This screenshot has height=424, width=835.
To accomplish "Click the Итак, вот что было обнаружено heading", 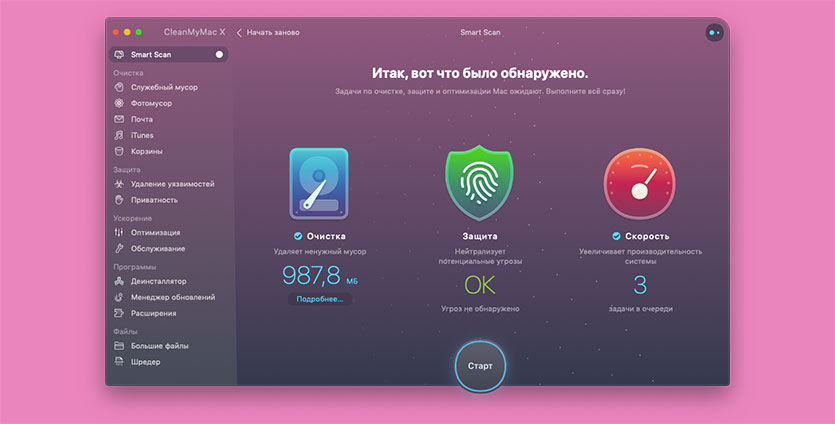I will 480,73.
